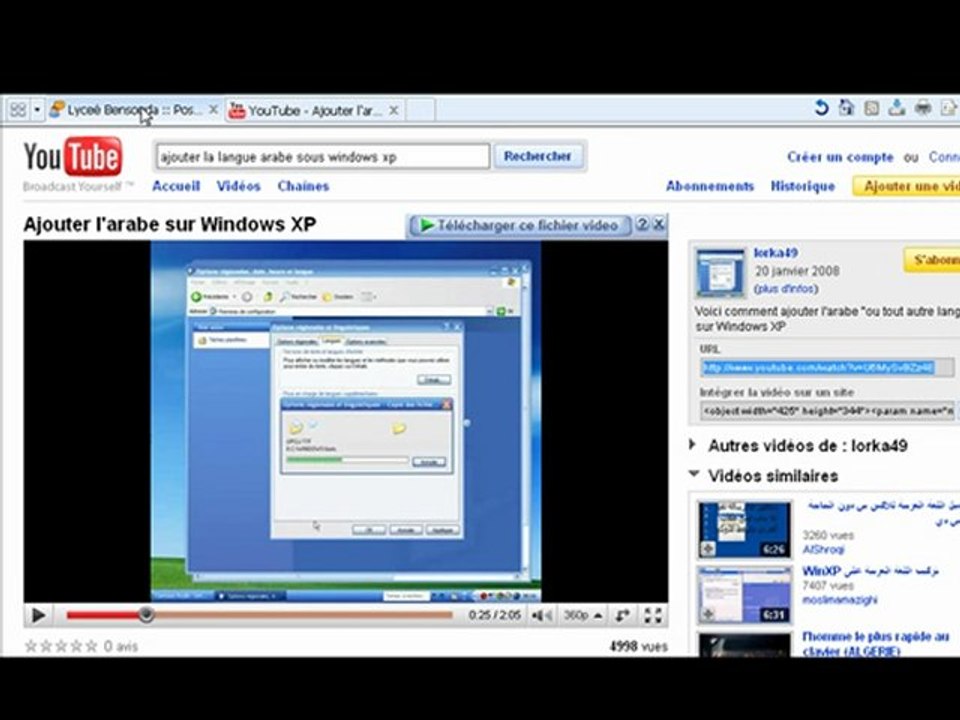
Task: Open the 6:26 similar video thumbnail
Action: (744, 530)
